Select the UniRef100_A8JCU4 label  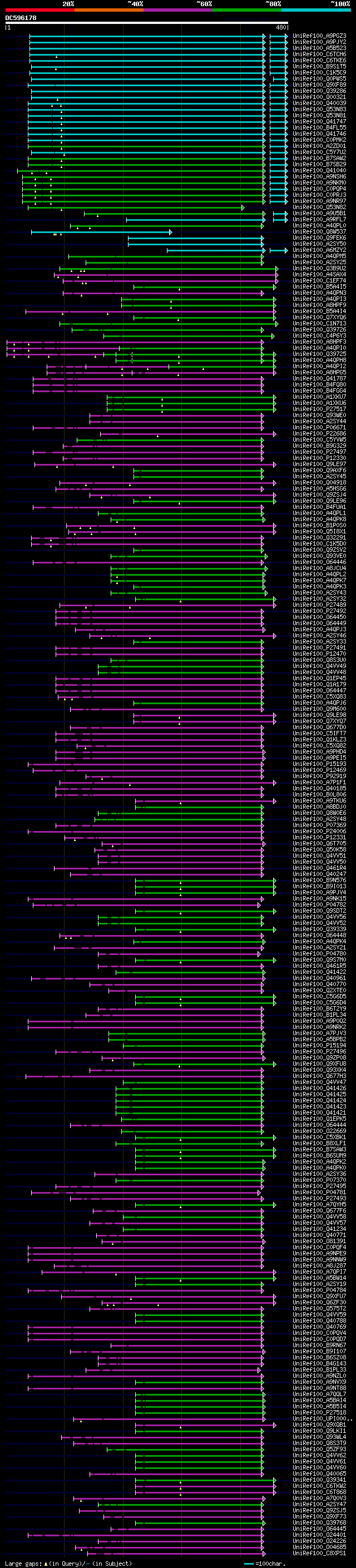click(319, 568)
